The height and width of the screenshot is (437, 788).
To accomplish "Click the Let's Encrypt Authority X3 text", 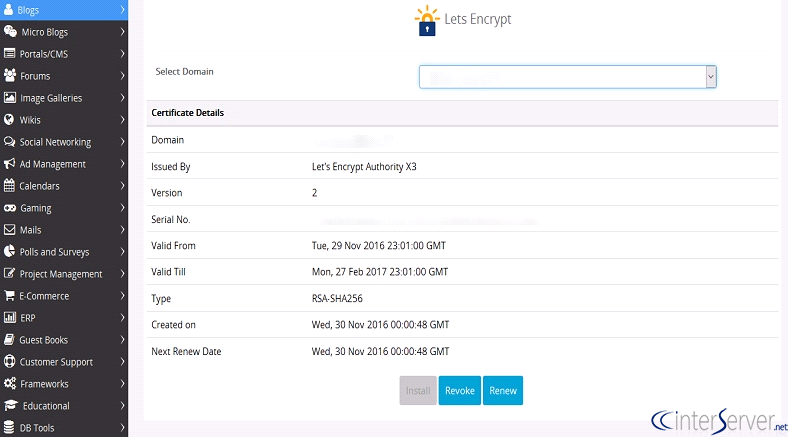I will tap(364, 167).
